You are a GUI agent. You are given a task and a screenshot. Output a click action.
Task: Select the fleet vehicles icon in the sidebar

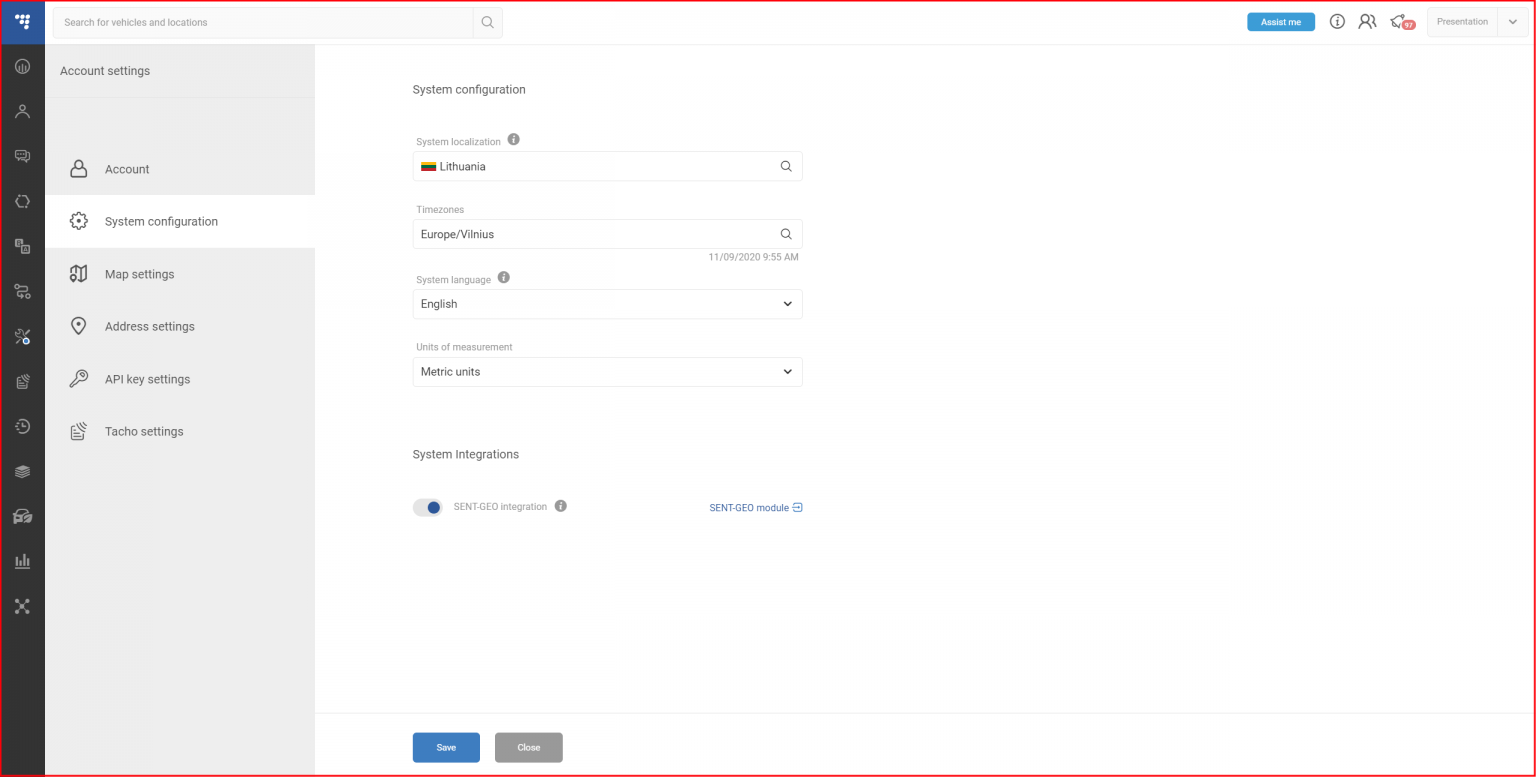(x=22, y=516)
